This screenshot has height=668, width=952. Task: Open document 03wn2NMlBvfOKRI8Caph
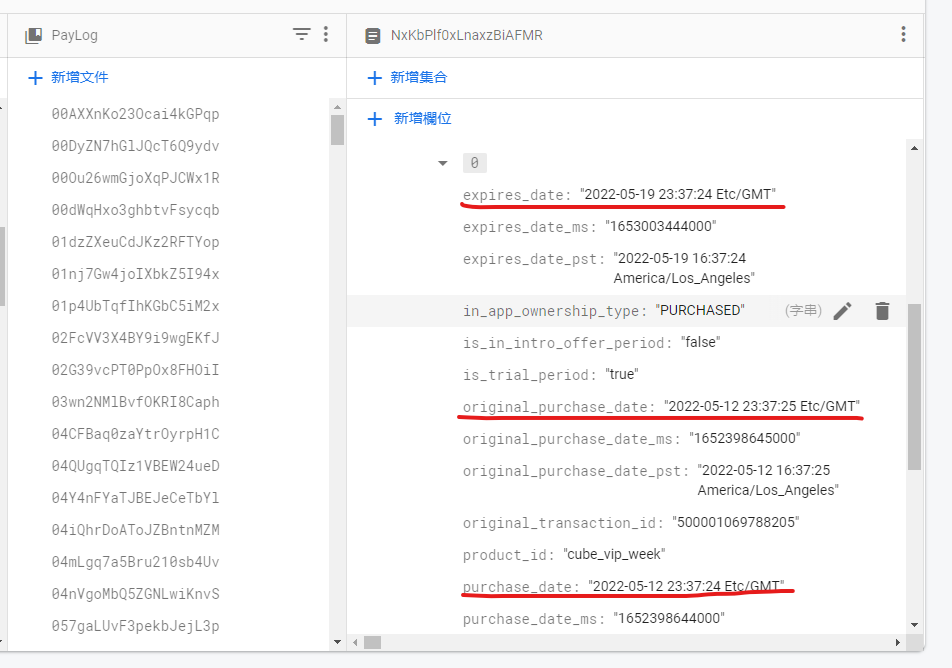[x=135, y=402]
